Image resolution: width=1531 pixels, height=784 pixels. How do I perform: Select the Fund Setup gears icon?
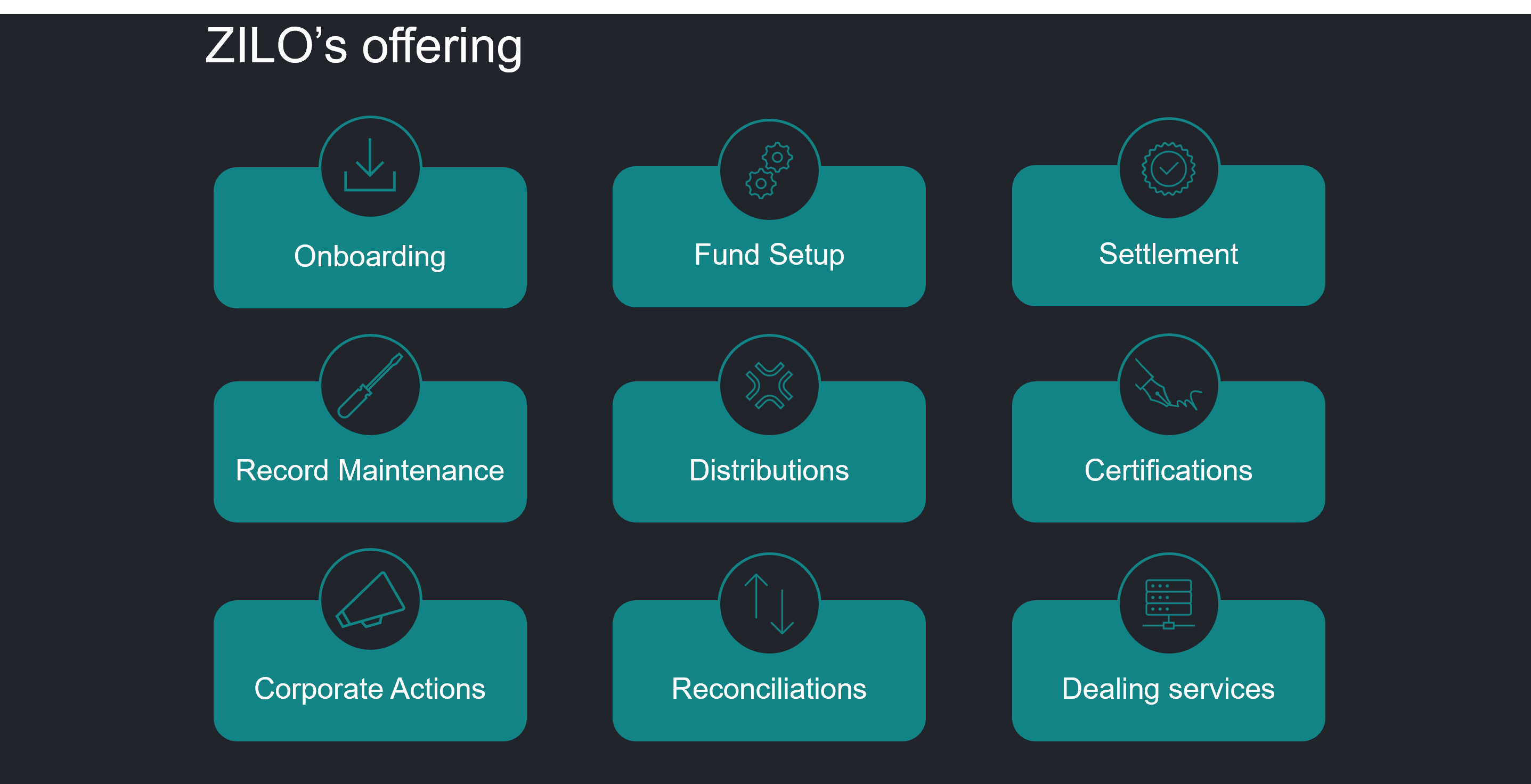coord(769,170)
